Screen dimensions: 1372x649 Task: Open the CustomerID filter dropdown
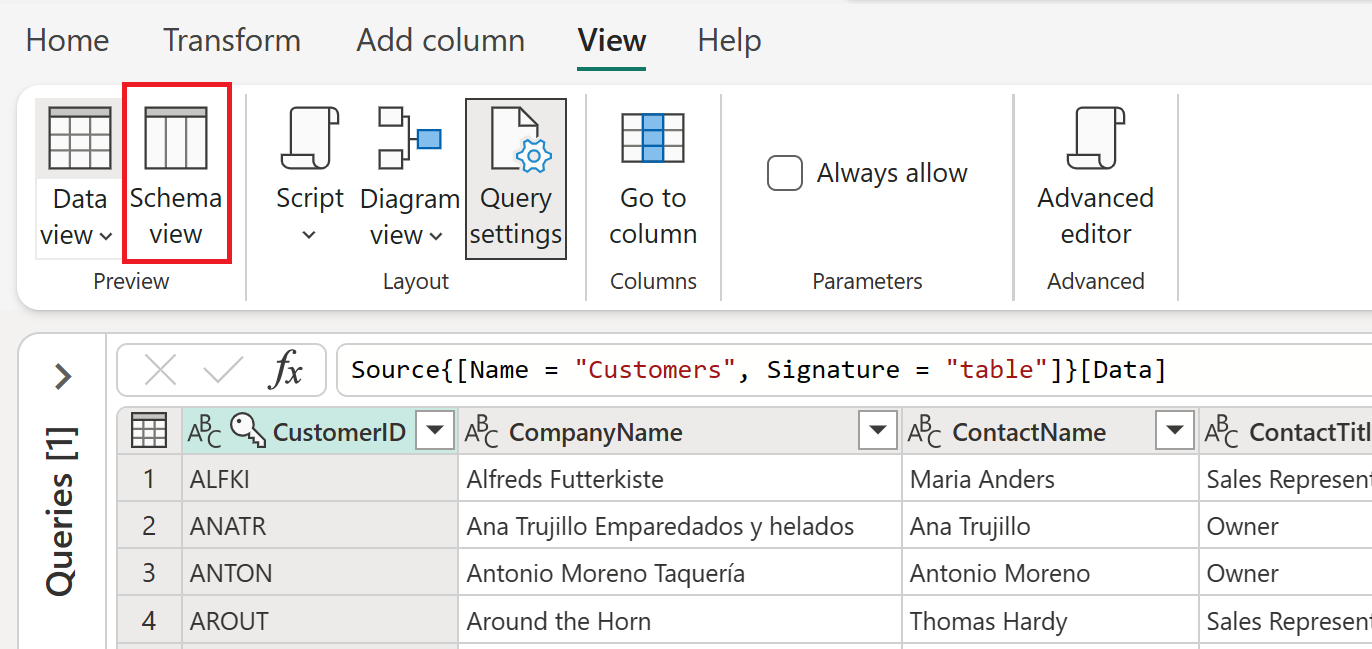coord(434,430)
